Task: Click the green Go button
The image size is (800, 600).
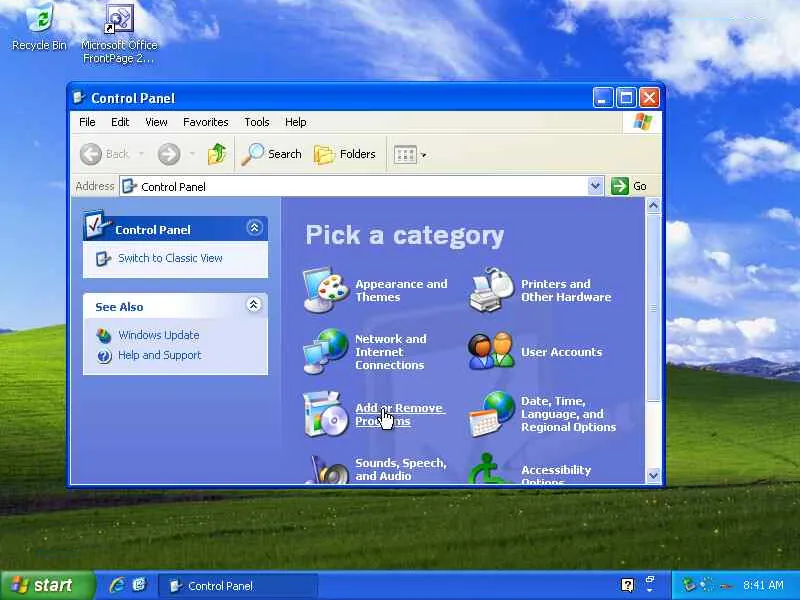Action: [x=629, y=186]
